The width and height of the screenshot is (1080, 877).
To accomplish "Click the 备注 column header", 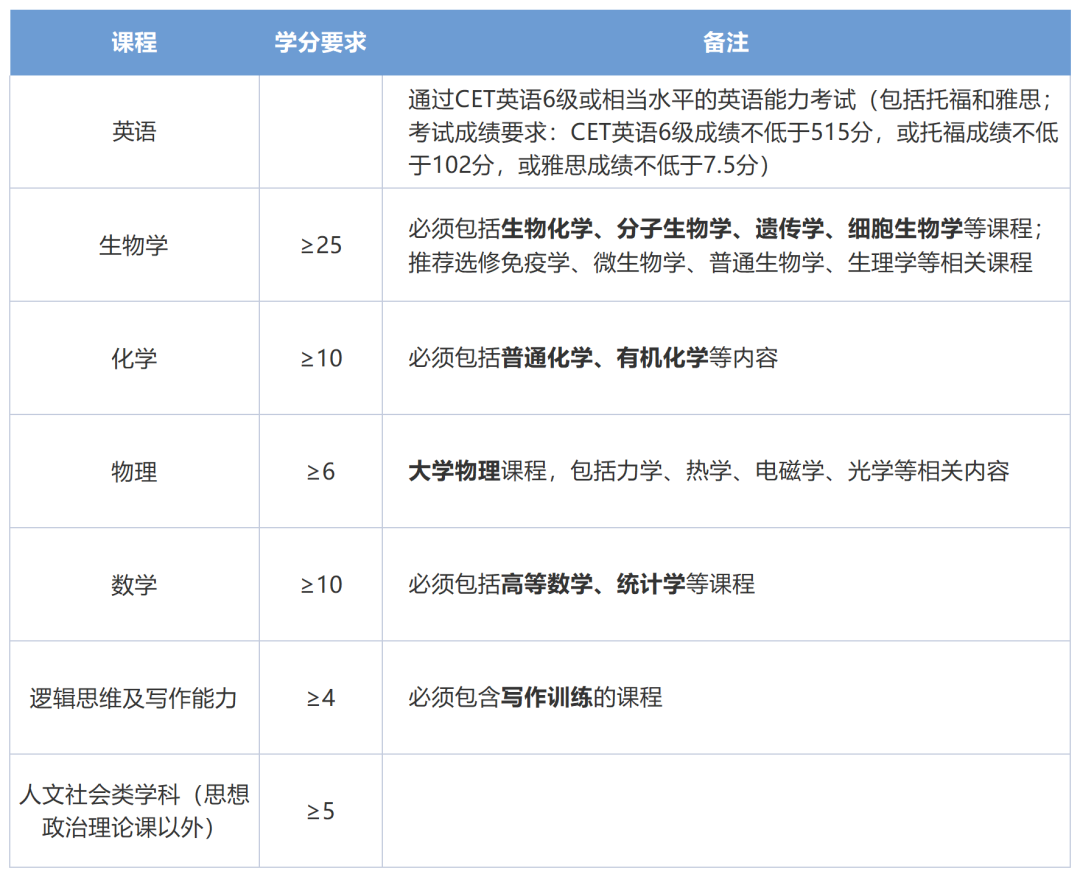I will (x=725, y=43).
